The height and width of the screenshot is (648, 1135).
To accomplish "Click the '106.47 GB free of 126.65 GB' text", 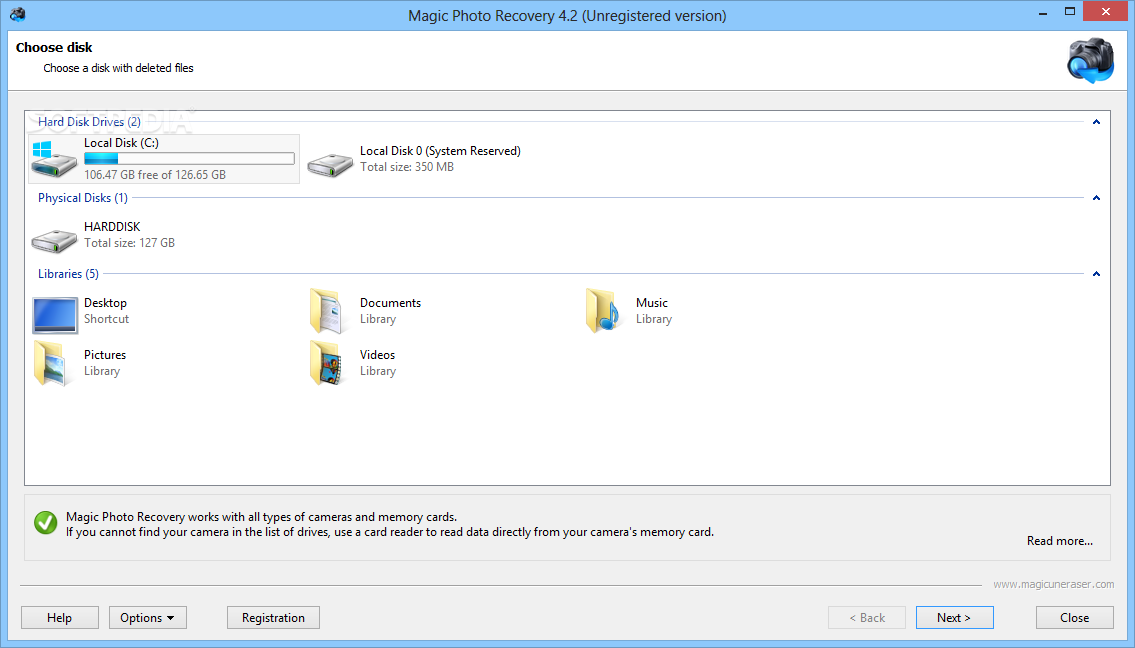I will (x=155, y=174).
